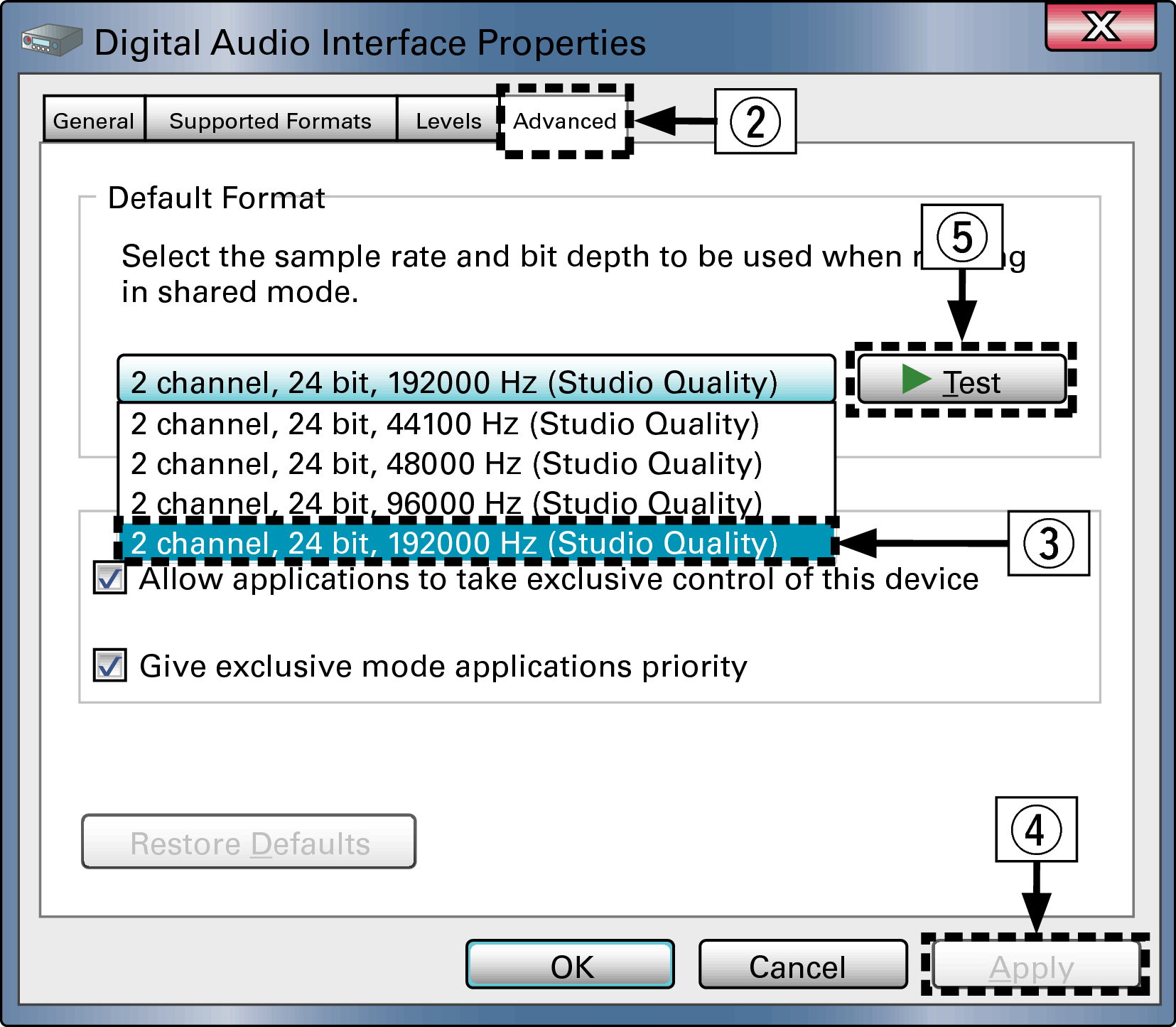Screen dimensions: 1176x1027
Task: Choose 24 bit, 48000 Hz format
Action: coord(446,464)
